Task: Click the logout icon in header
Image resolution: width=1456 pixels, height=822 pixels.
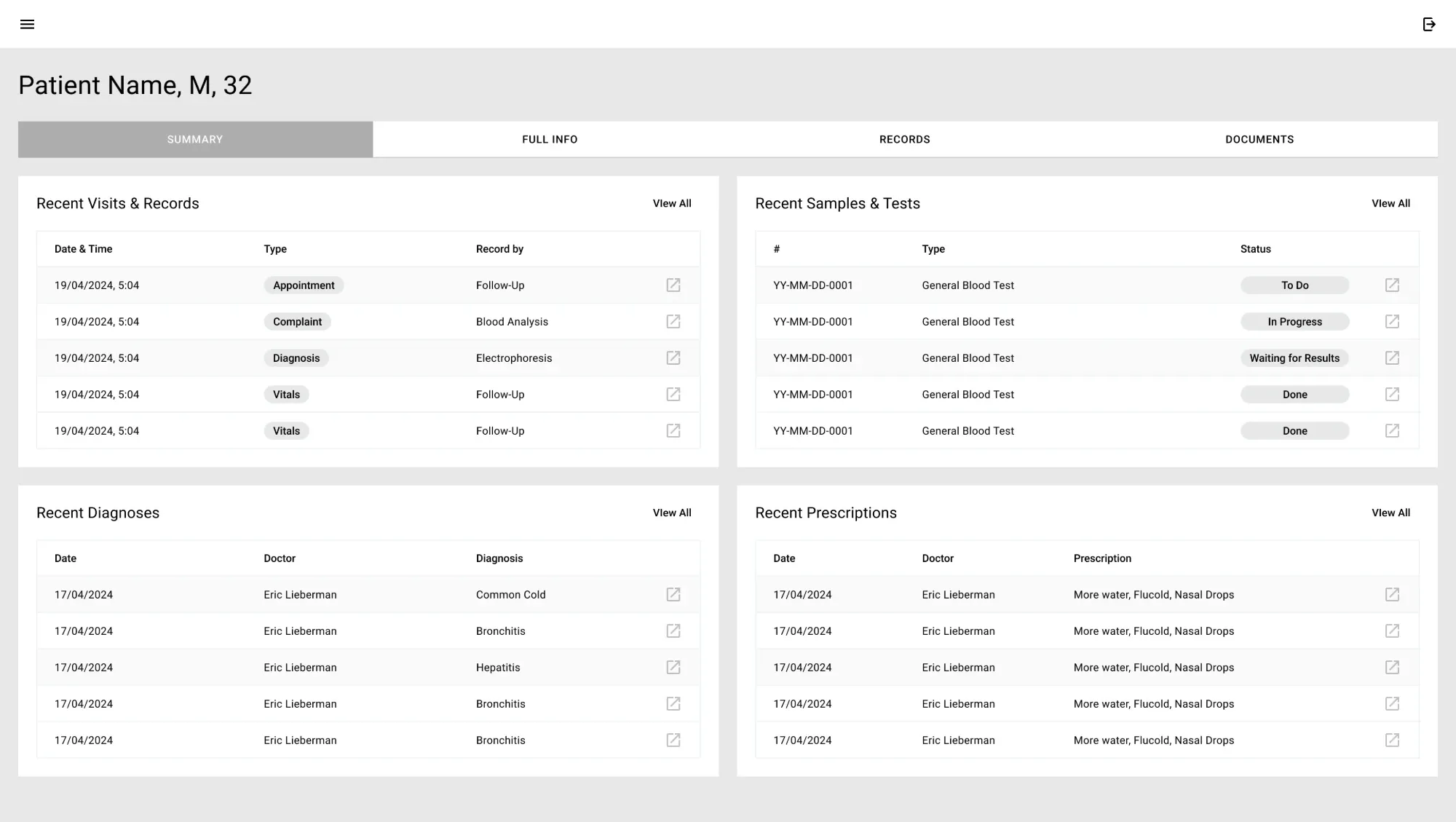Action: [x=1429, y=24]
